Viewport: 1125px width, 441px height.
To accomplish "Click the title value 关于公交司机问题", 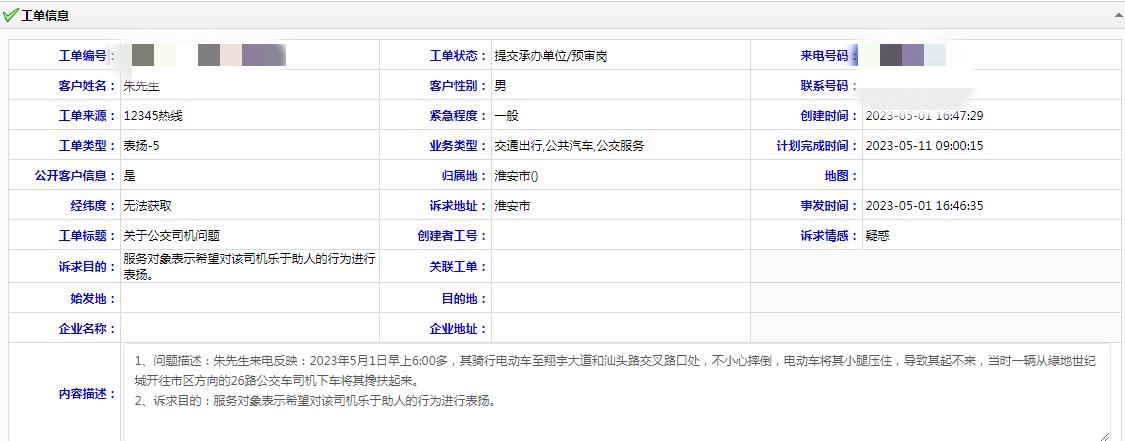I will tap(171, 236).
